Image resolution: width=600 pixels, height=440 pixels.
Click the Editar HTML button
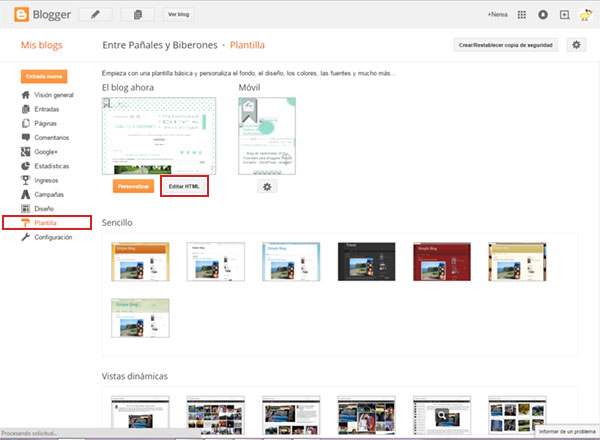coord(184,186)
